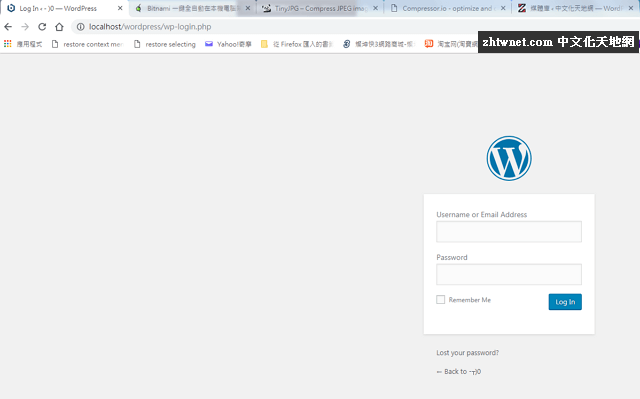
Task: Close the TinyJPG tab
Action: click(376, 8)
